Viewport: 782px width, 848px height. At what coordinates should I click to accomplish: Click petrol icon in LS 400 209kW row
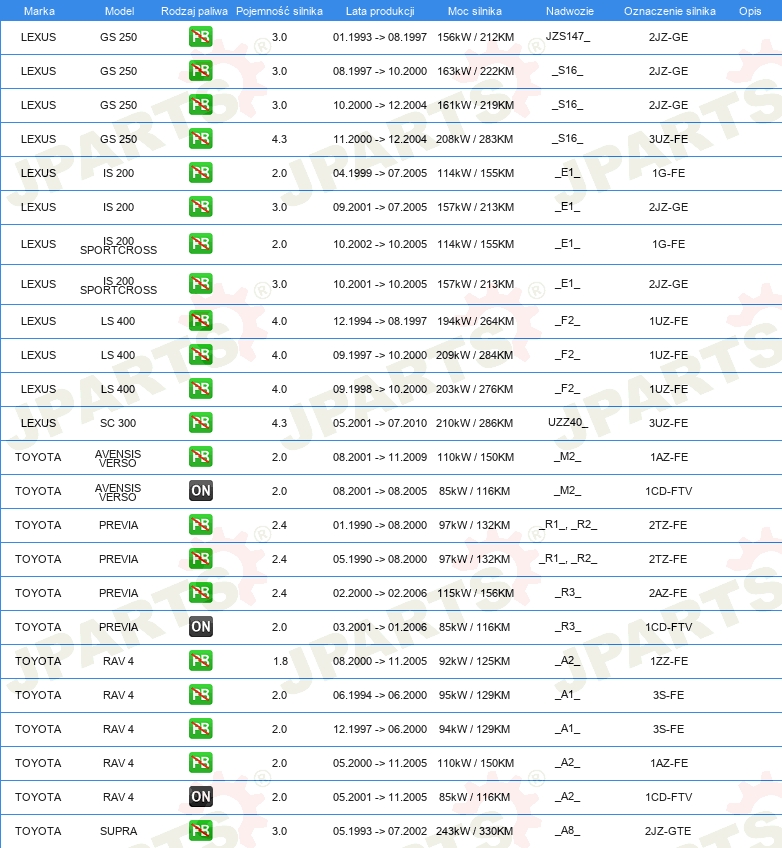coord(201,355)
